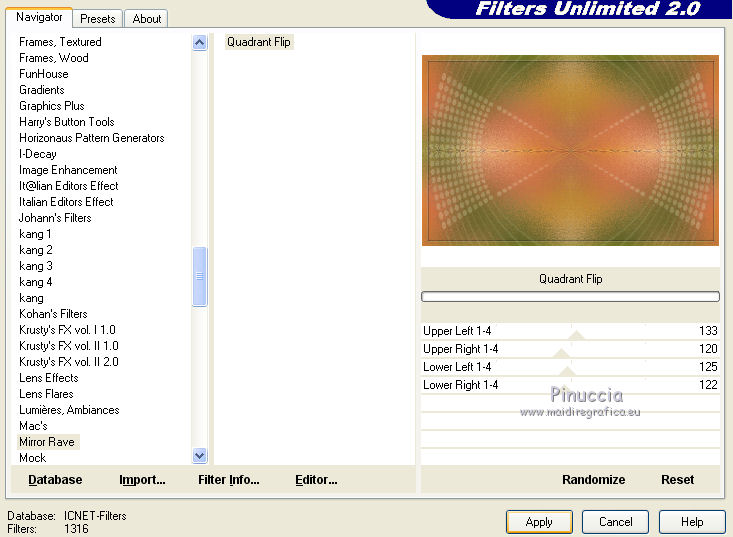Open the About tab
Image resolution: width=733 pixels, height=537 pixels.
click(x=146, y=19)
